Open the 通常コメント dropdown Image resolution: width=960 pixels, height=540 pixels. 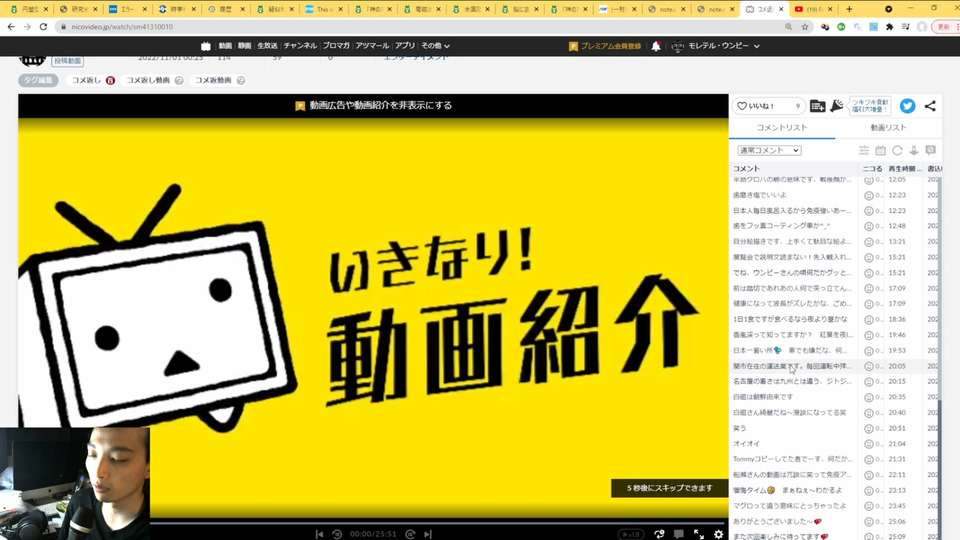[x=769, y=150]
